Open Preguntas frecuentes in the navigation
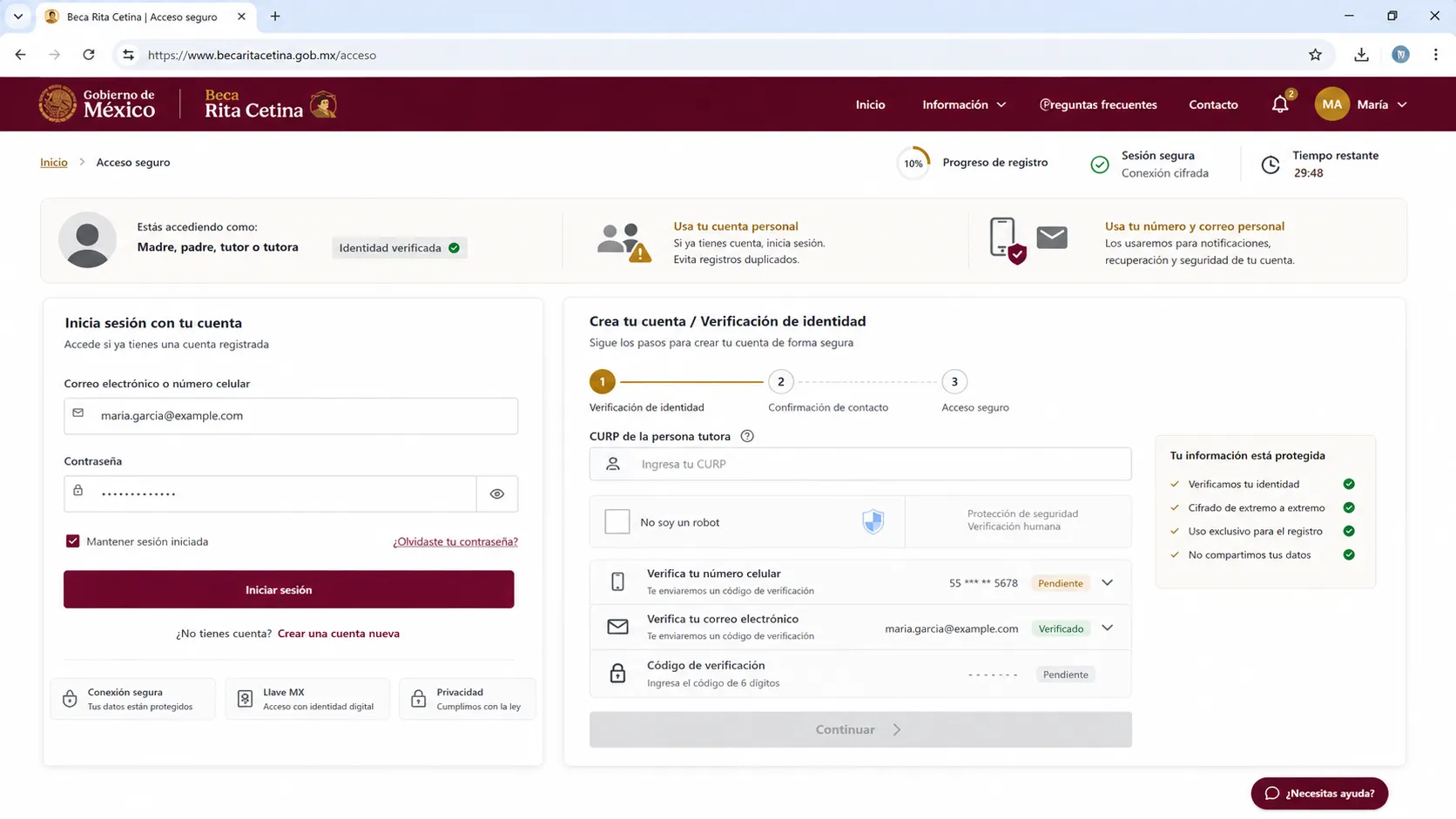The width and height of the screenshot is (1456, 819). 1098,104
